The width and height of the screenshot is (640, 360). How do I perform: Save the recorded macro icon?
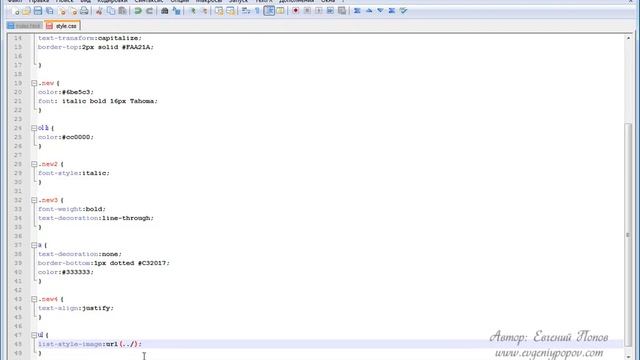point(342,11)
